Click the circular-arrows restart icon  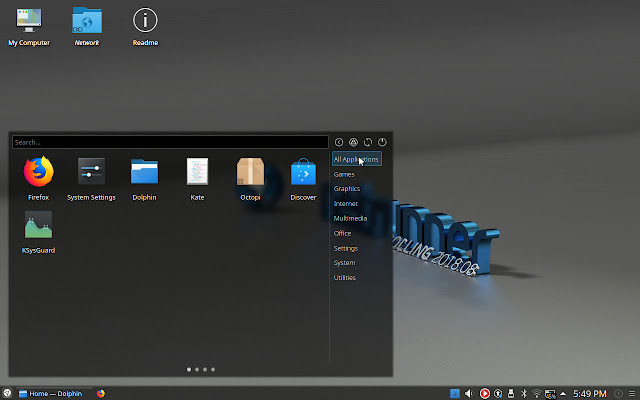pyautogui.click(x=368, y=142)
